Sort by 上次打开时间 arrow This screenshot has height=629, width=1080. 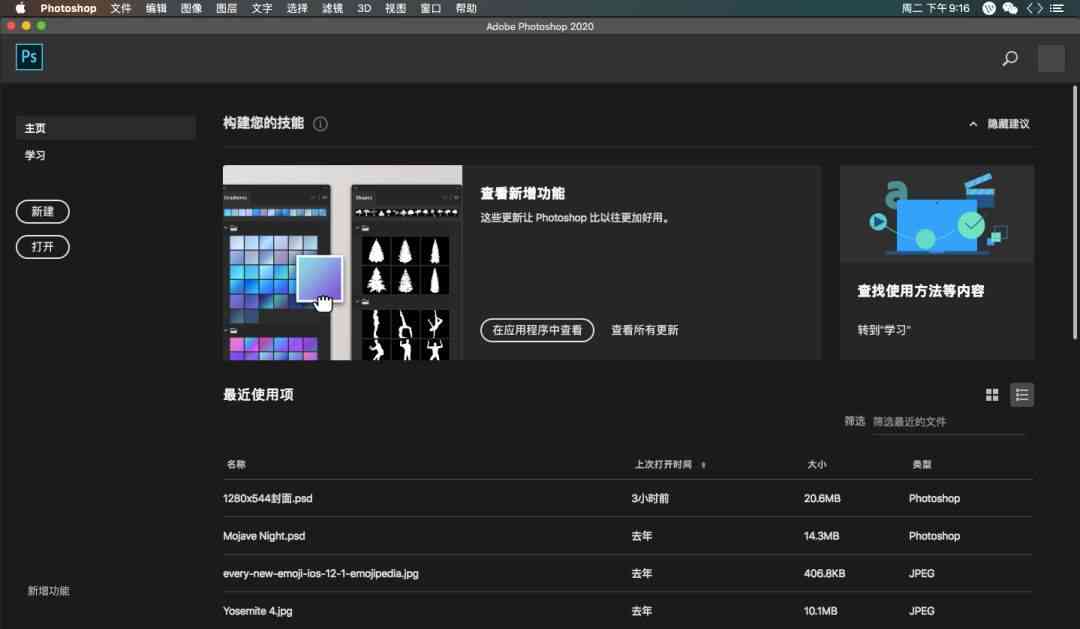coord(703,465)
